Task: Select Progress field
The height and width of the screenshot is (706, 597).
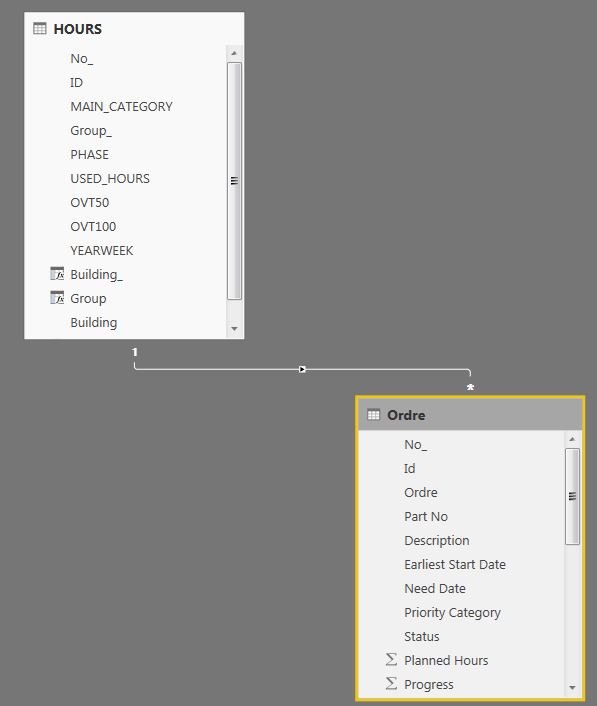Action: tap(429, 684)
